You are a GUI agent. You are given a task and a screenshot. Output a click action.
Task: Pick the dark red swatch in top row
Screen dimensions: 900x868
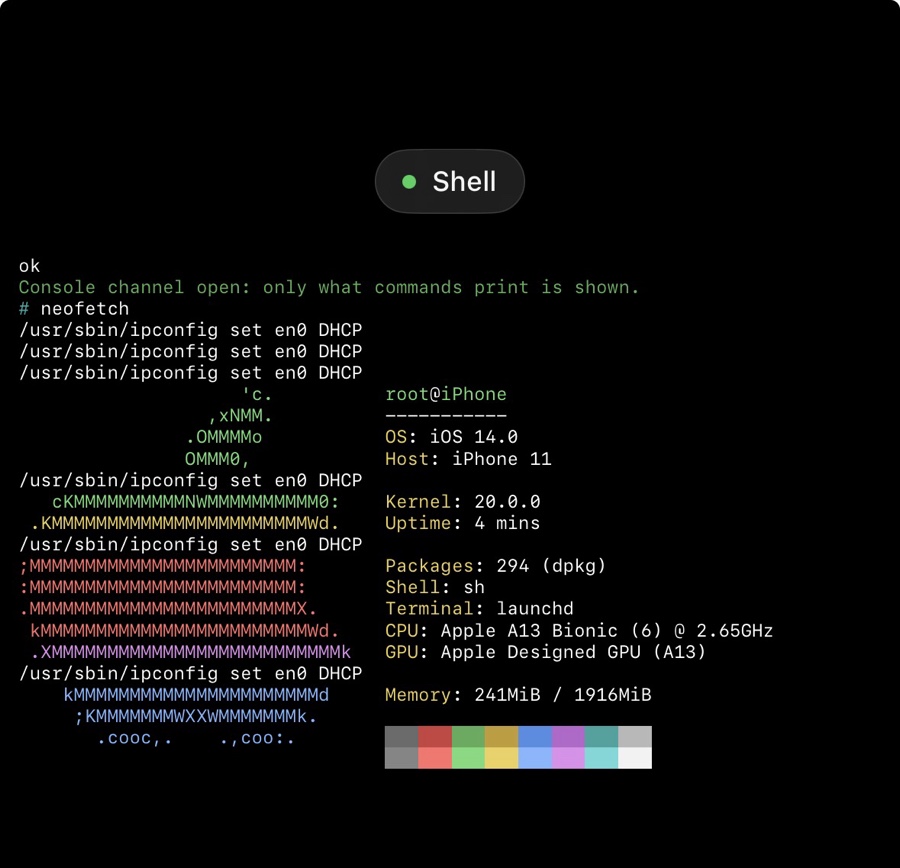coord(435,737)
